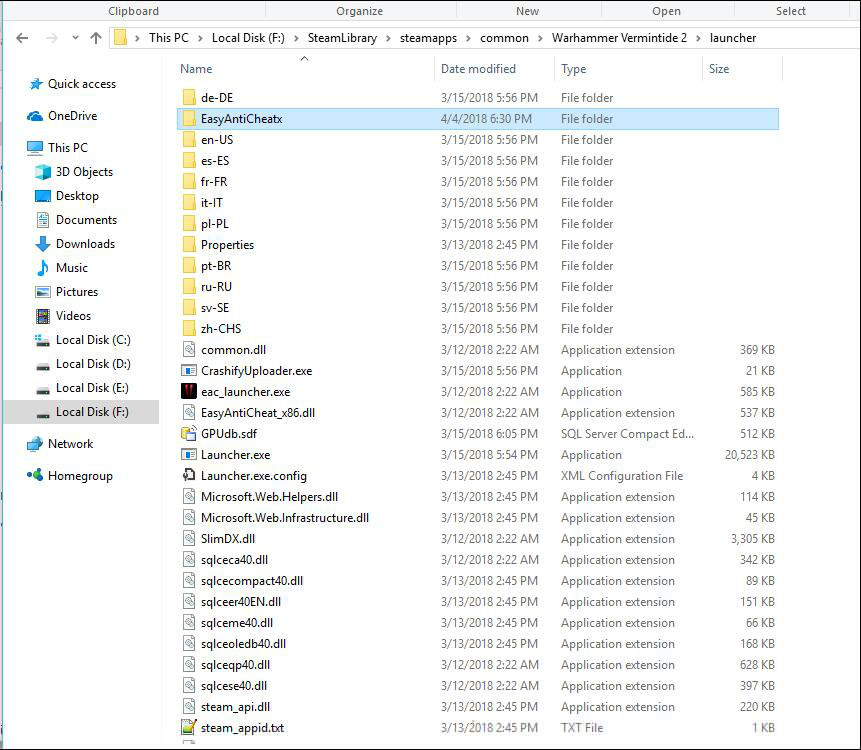Screen dimensions: 861x750
Task: Expand chevron after This PC in address bar
Action: coord(200,38)
